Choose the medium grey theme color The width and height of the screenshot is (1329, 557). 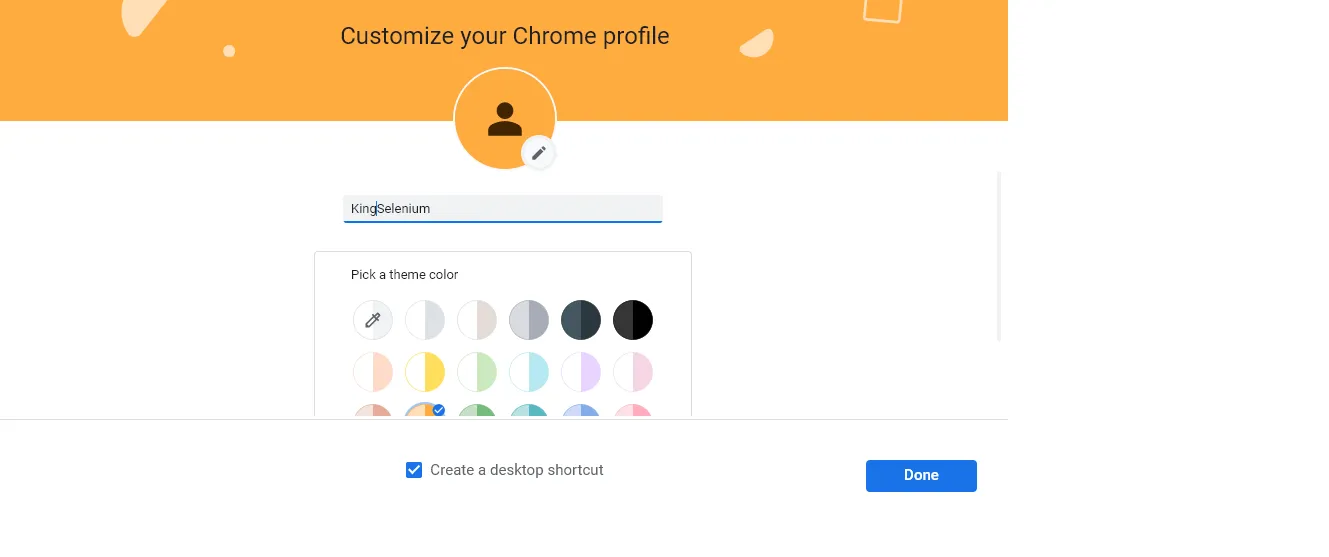coord(529,320)
